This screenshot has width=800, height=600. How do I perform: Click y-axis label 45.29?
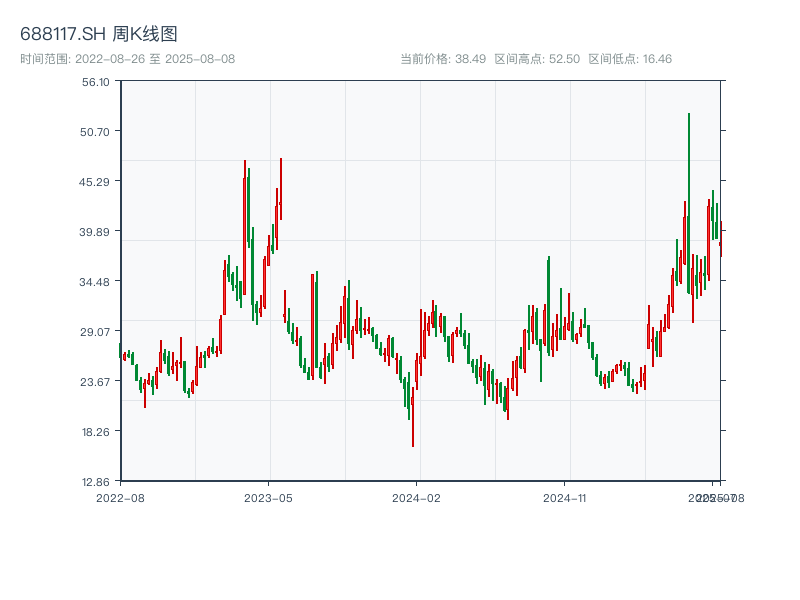[x=94, y=182]
